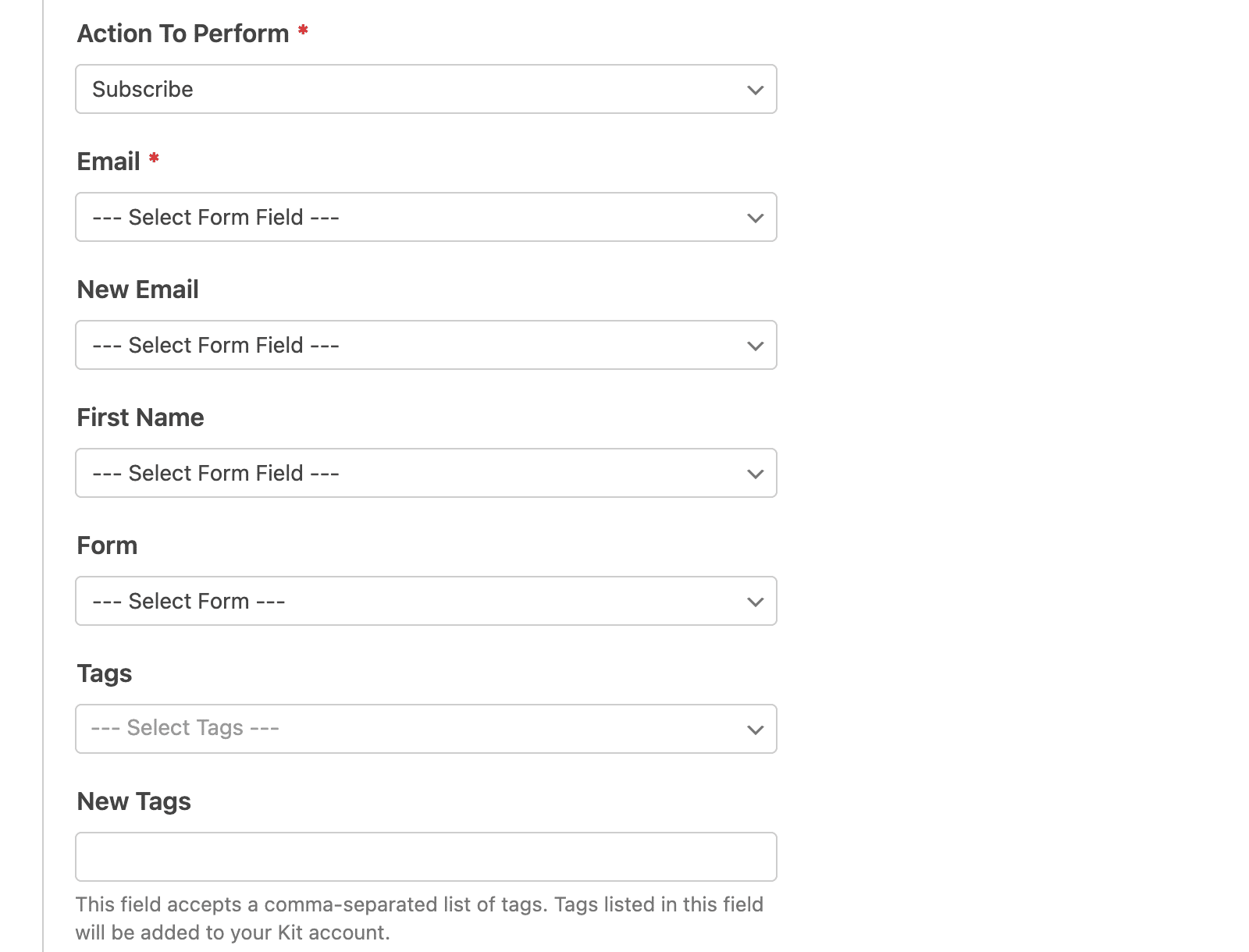Open the Select Form dropdown
Screen dimensions: 1249x952
(x=425, y=601)
